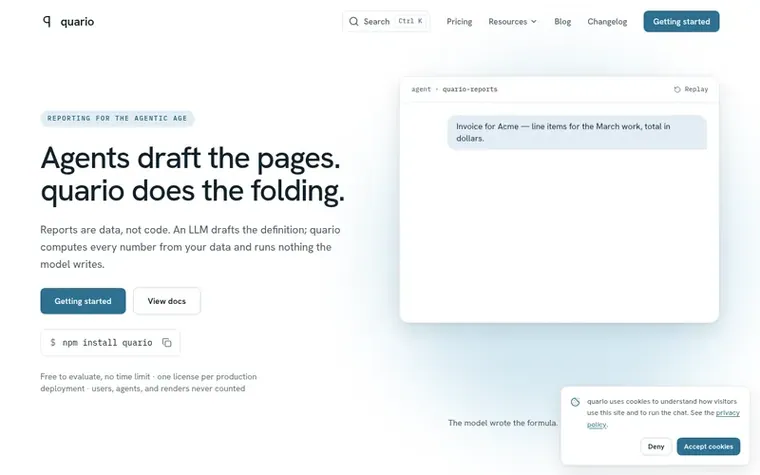Click the Reporting for the agentic age badge
Screen dimensions: 760x475
pyautogui.click(x=117, y=118)
